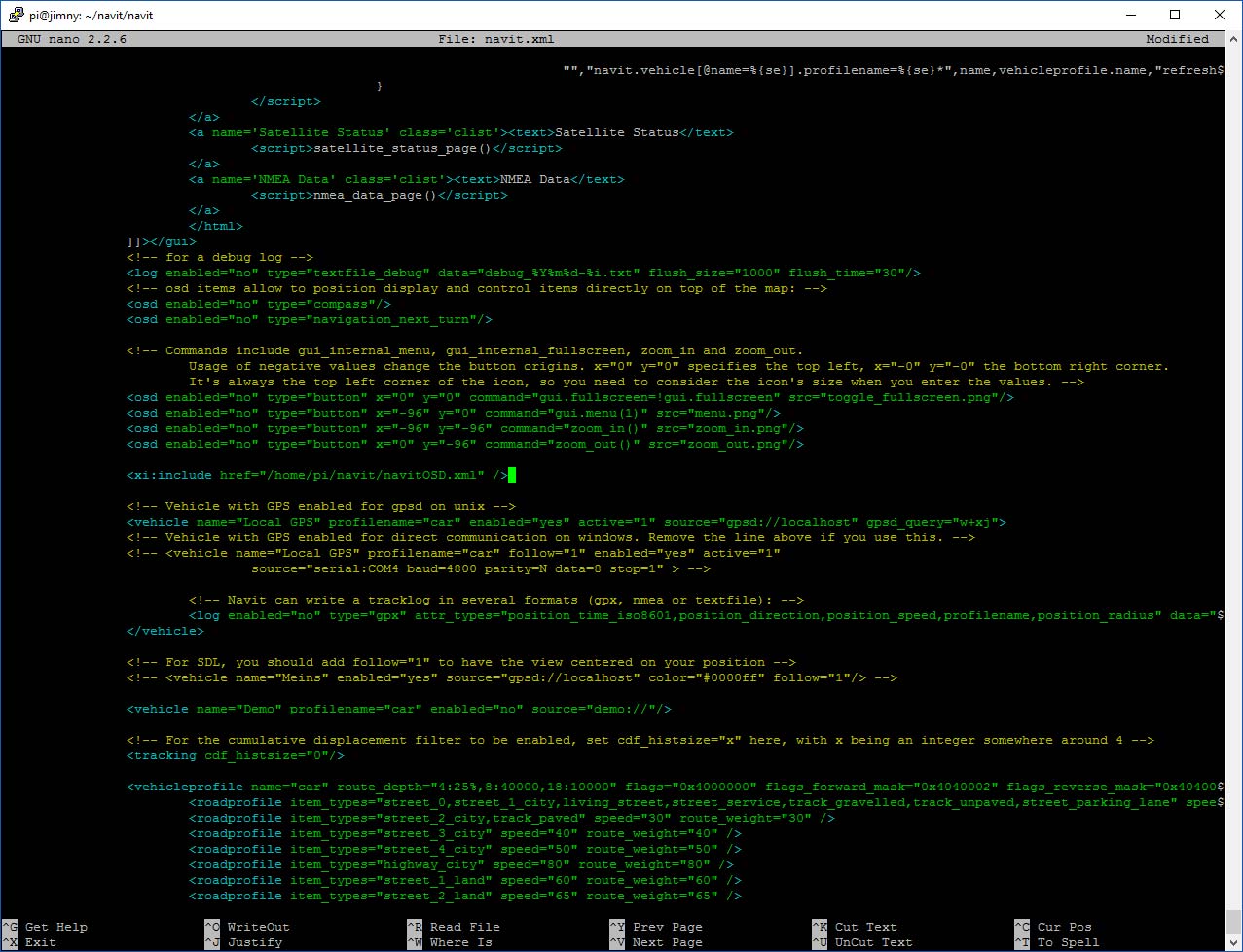The height and width of the screenshot is (952, 1243).
Task: Click the 'For SDL, you should add follow' comment
Action: (x=461, y=662)
